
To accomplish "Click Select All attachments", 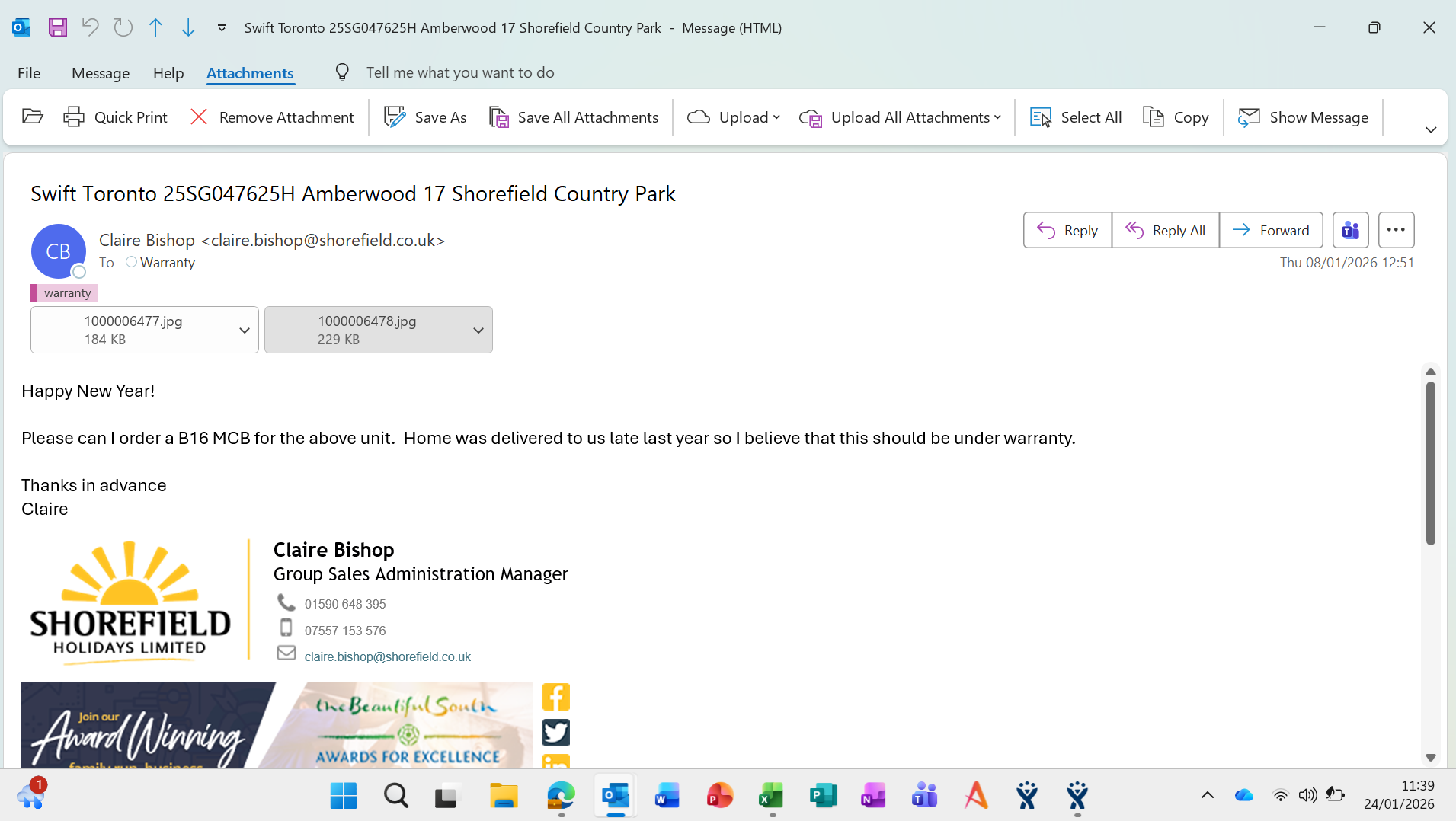I will coord(1076,117).
